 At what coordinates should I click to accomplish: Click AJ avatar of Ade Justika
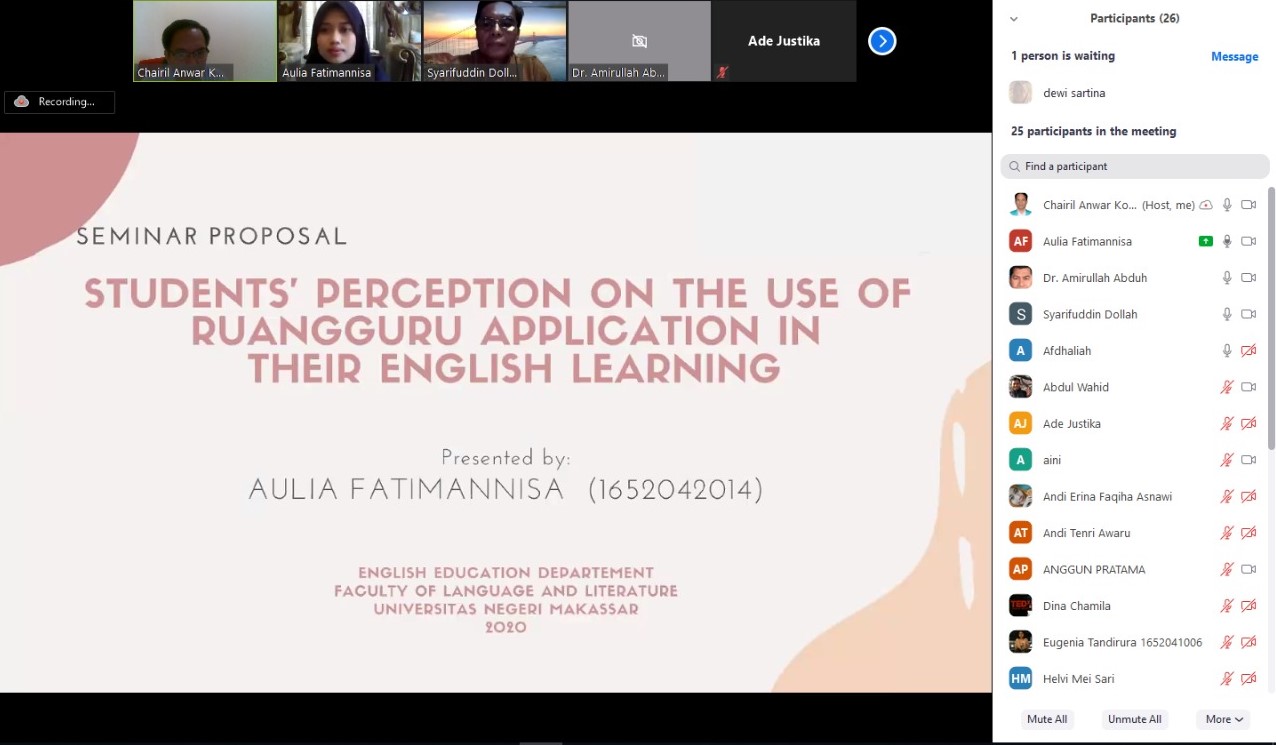click(1020, 424)
